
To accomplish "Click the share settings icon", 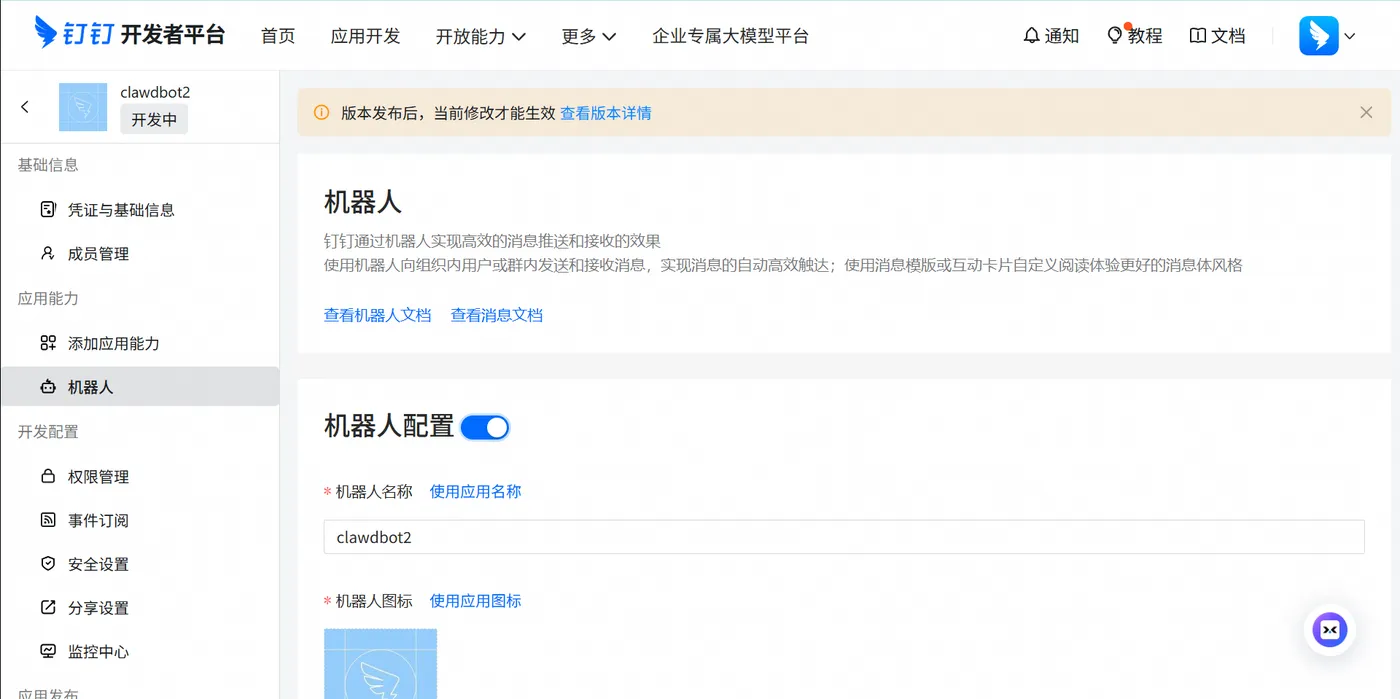I will click(47, 607).
